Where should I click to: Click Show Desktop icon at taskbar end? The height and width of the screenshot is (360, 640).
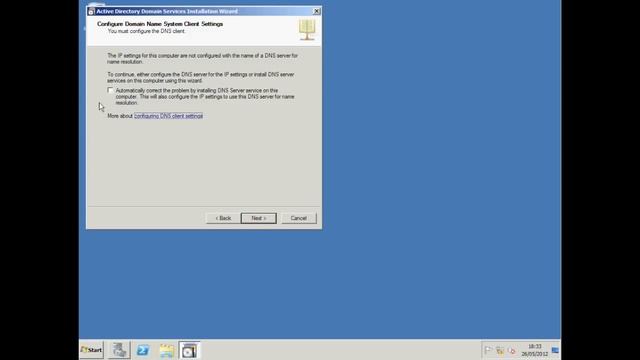click(x=555, y=350)
